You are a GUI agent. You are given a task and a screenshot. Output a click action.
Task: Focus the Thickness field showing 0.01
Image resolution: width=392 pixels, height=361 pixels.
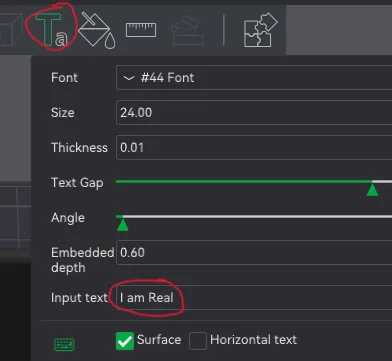(x=254, y=148)
